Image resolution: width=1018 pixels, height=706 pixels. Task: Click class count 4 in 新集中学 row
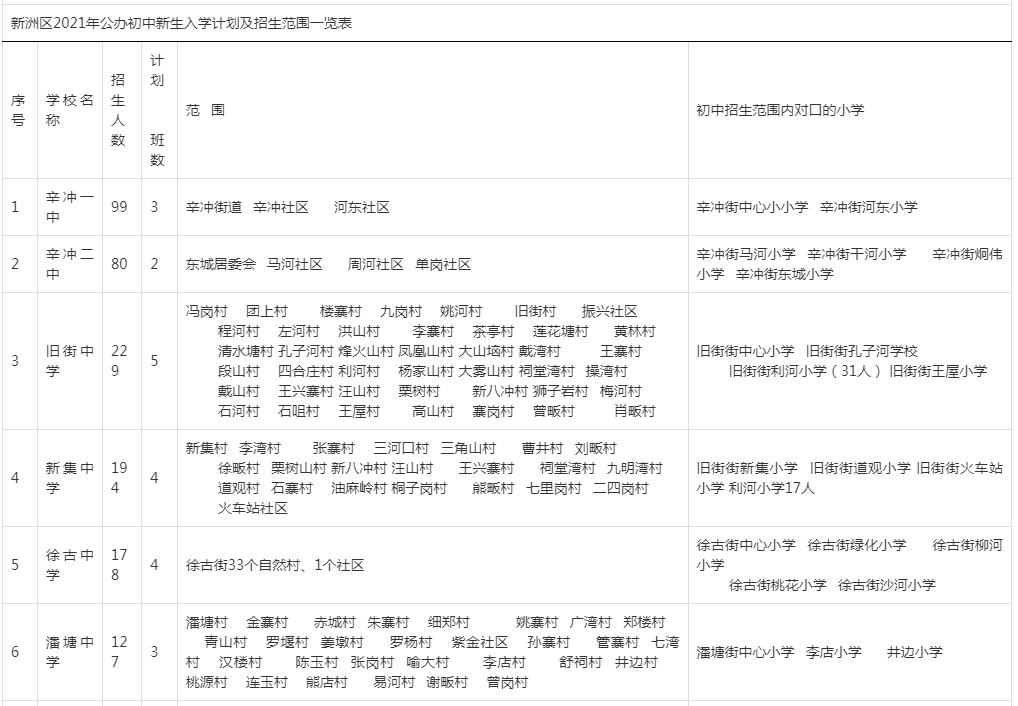pos(154,478)
